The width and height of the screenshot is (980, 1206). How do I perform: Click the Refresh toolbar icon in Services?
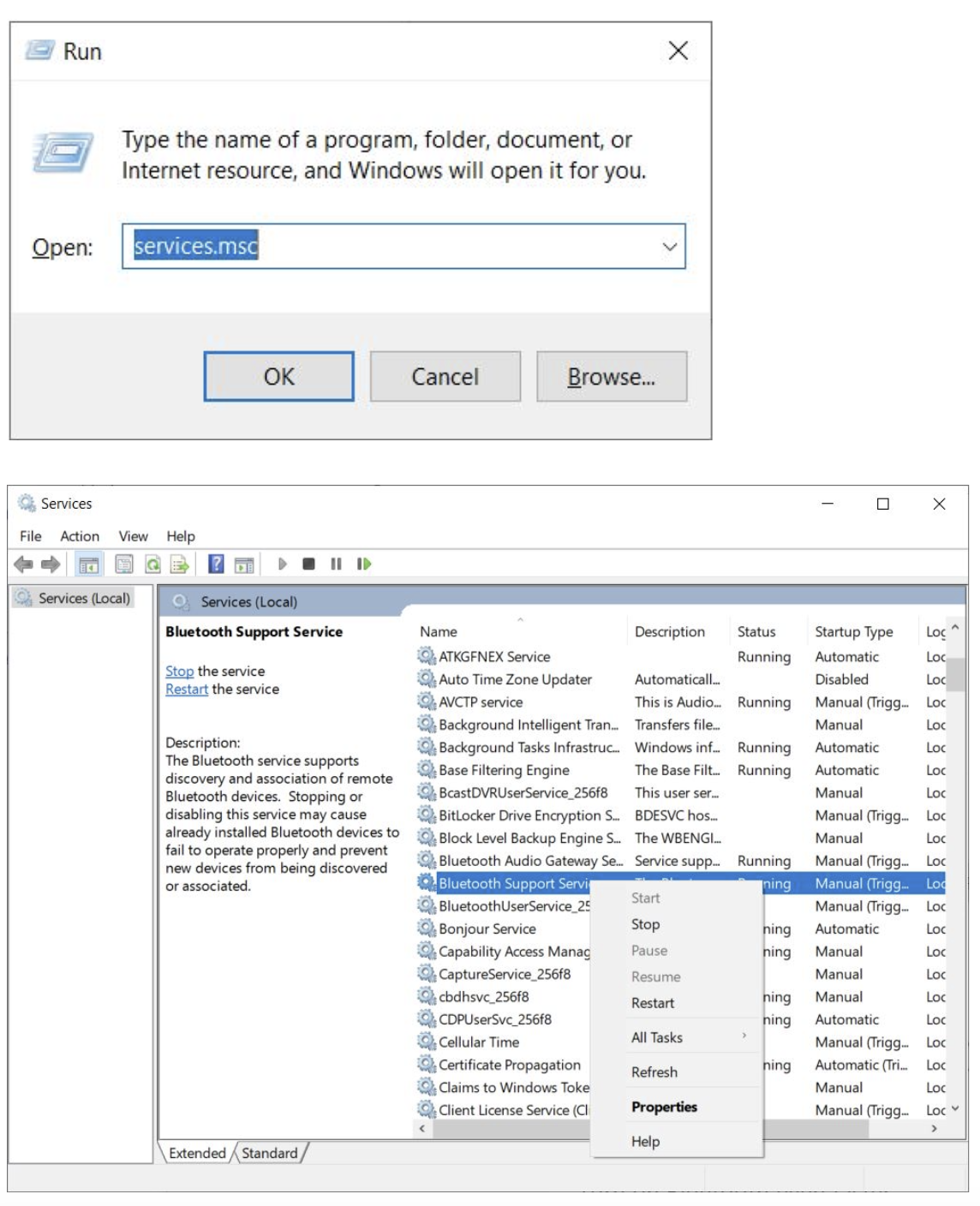[152, 564]
